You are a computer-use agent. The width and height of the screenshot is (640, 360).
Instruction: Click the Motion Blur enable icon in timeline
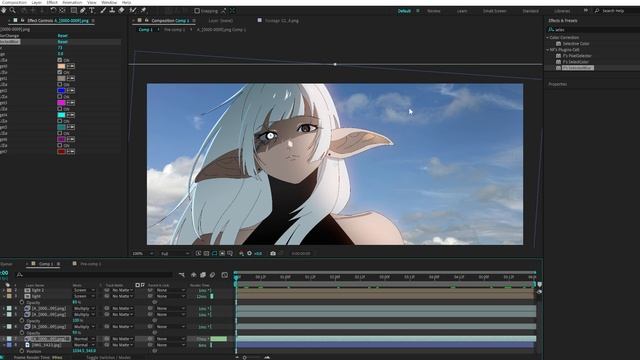coord(212,275)
